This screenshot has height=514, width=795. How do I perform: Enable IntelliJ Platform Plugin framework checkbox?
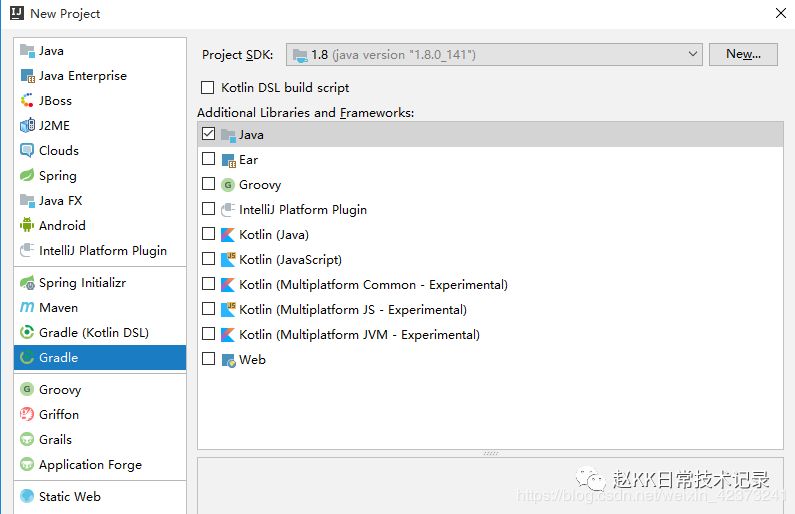(x=208, y=208)
